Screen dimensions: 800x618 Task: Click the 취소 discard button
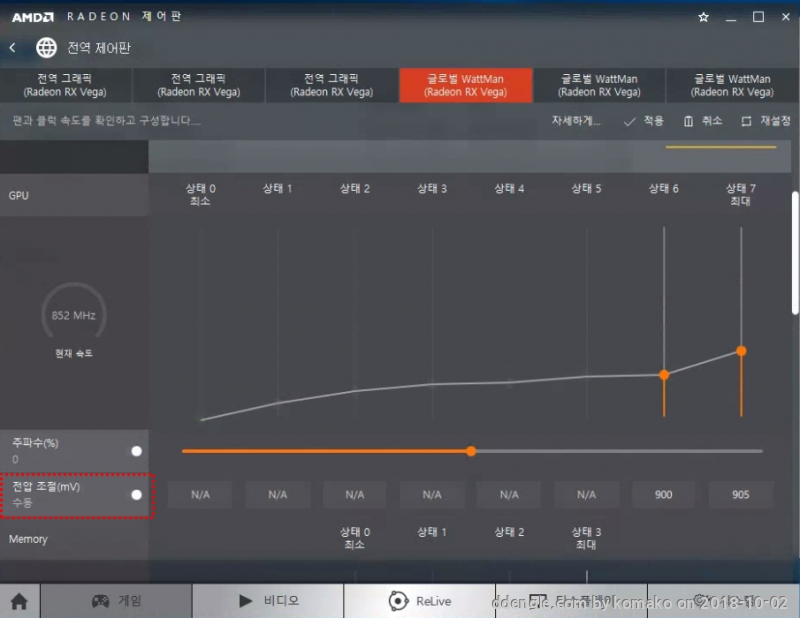tap(703, 121)
